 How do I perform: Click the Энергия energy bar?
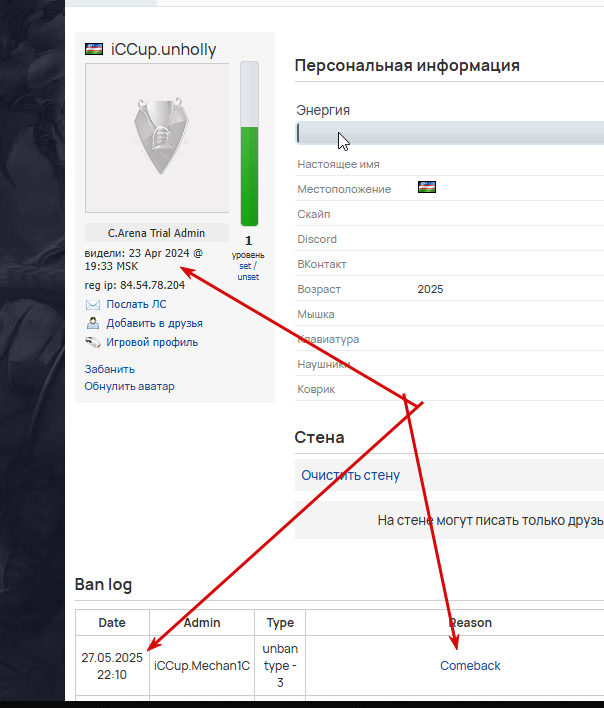pos(450,133)
